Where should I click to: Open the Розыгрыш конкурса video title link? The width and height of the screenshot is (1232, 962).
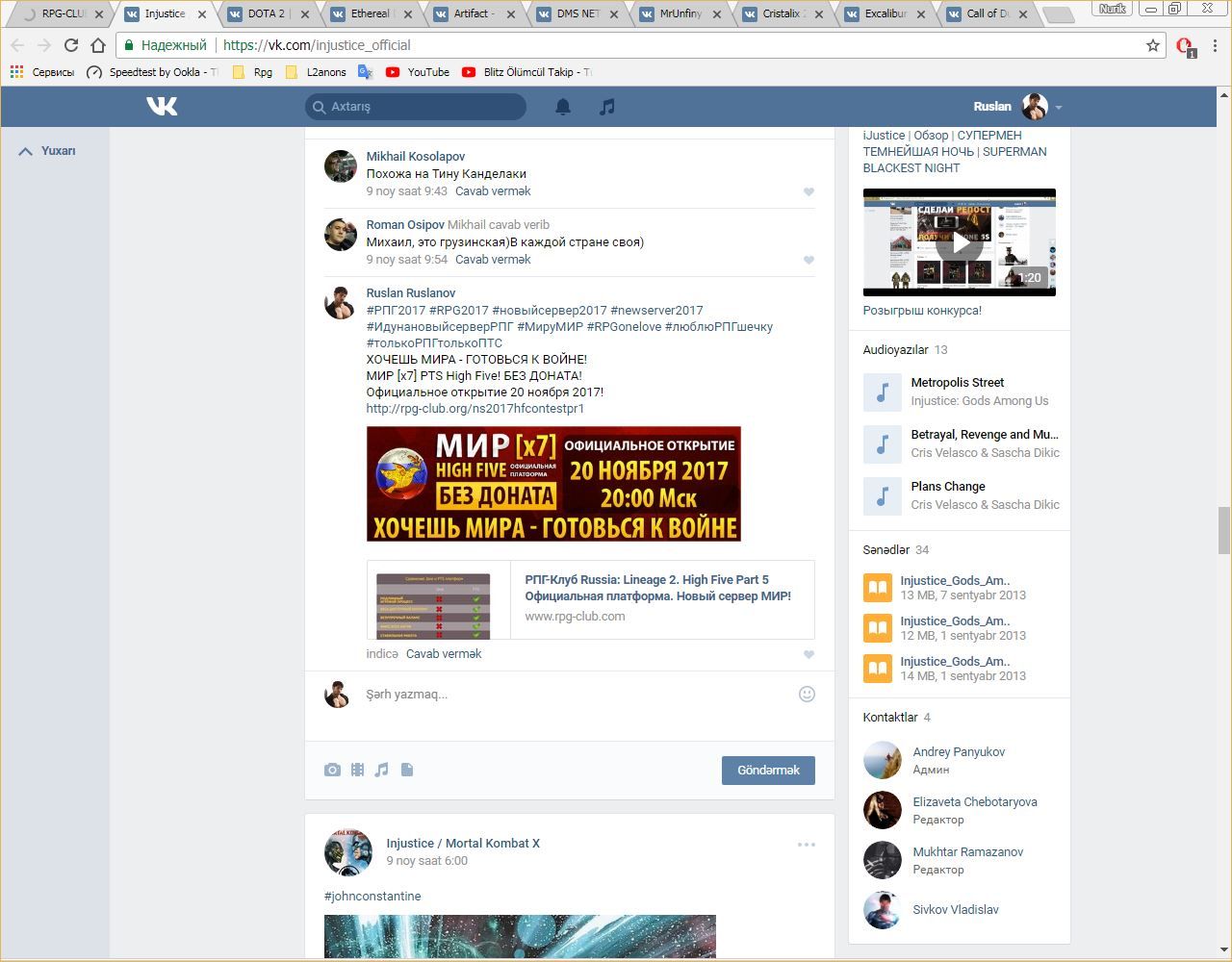coord(922,311)
